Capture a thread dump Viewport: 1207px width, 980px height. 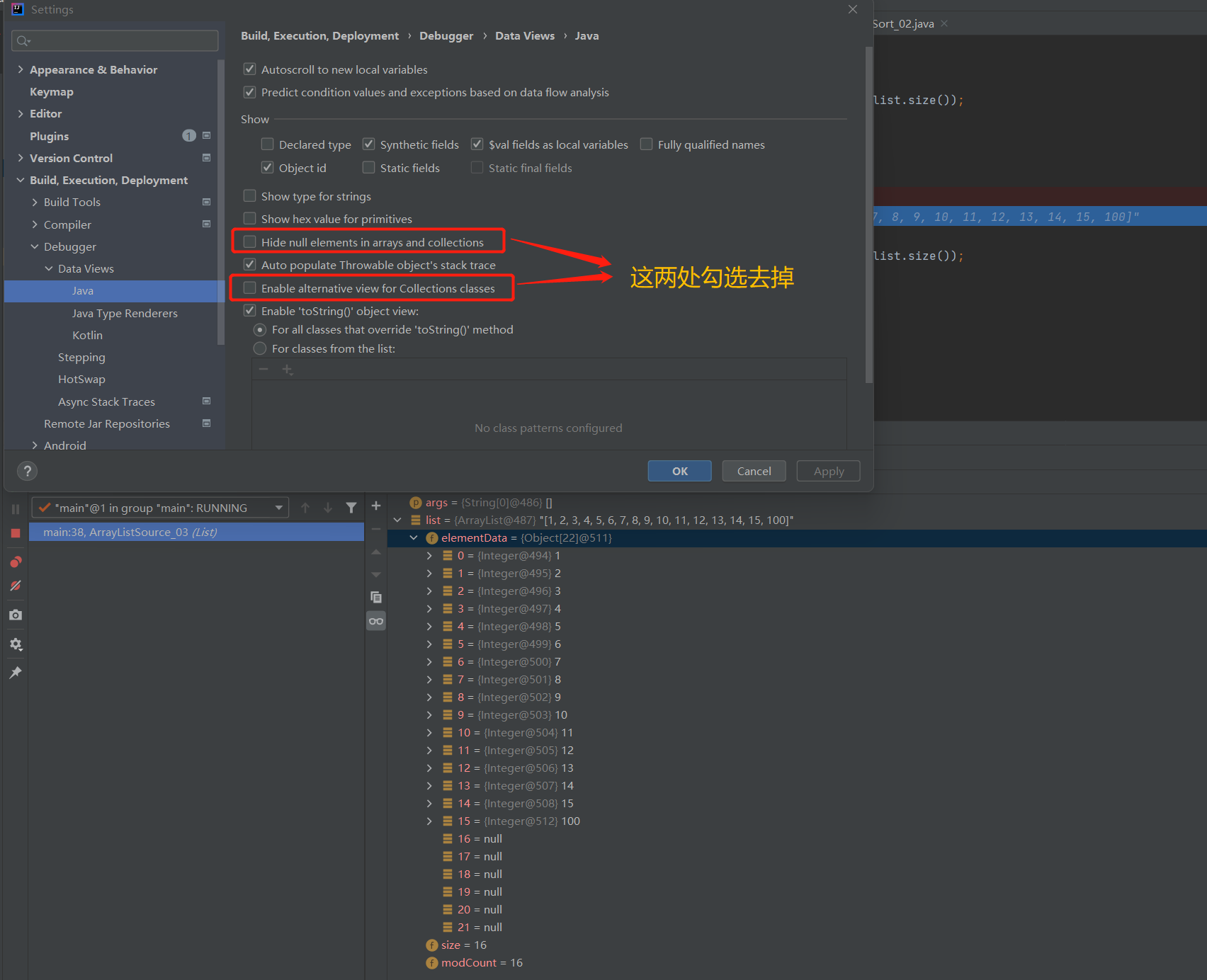[15, 615]
